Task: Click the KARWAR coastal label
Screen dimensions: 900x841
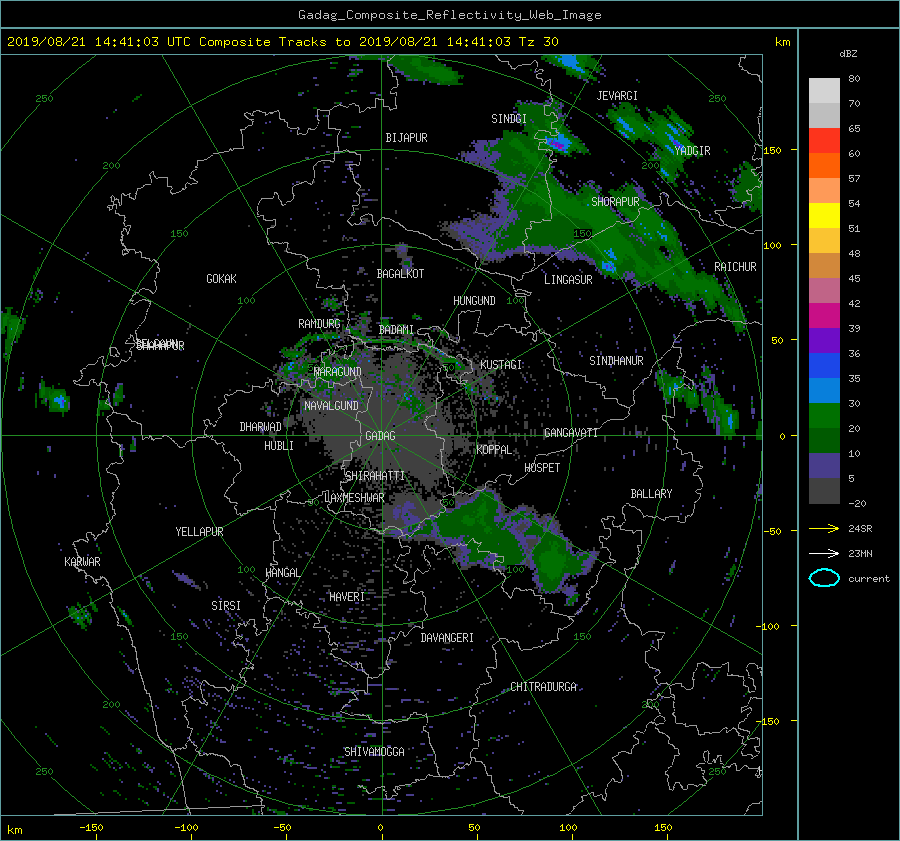Action: point(82,561)
